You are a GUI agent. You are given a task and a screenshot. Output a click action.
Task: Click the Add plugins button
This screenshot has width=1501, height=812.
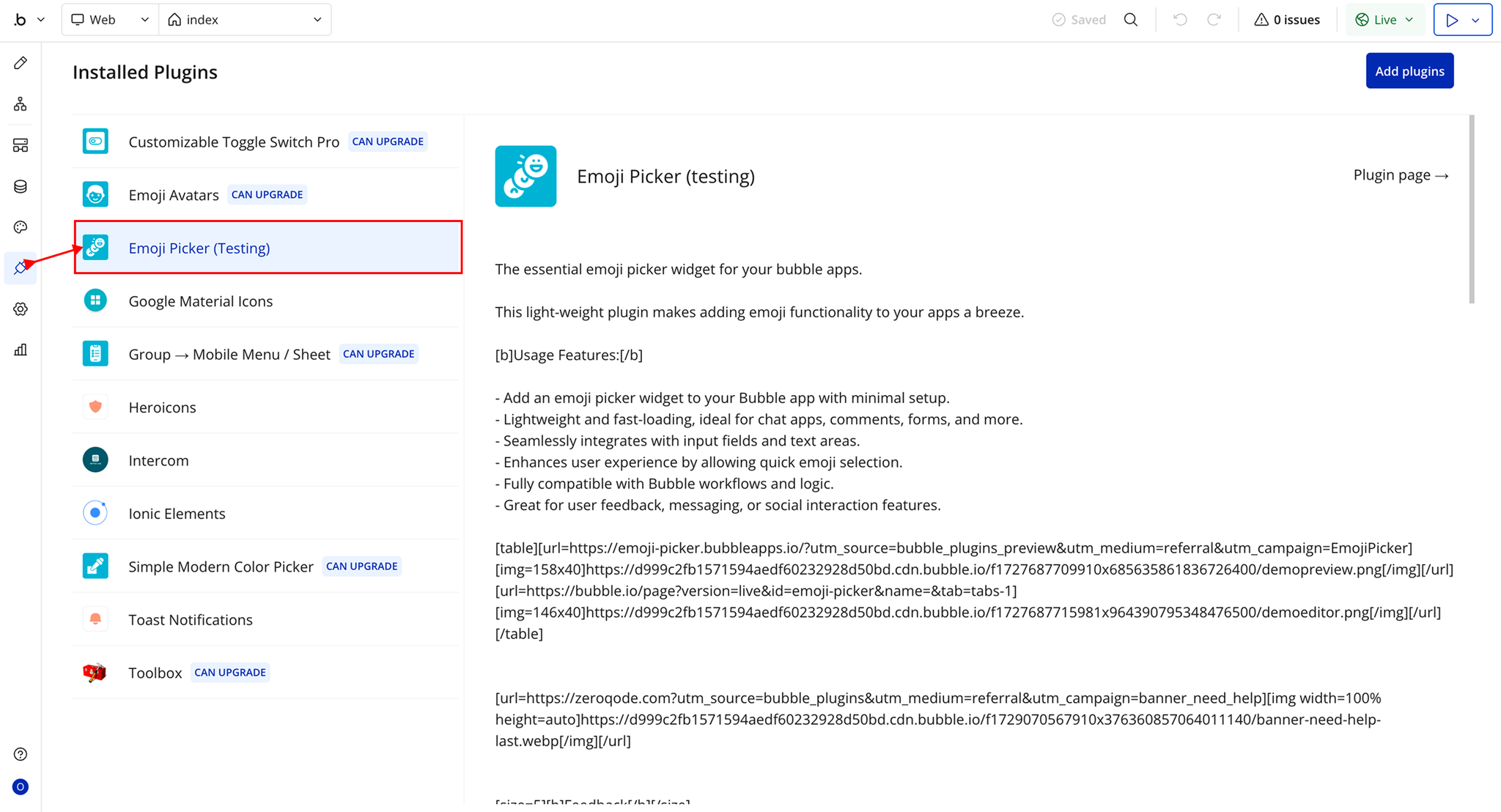click(x=1409, y=71)
